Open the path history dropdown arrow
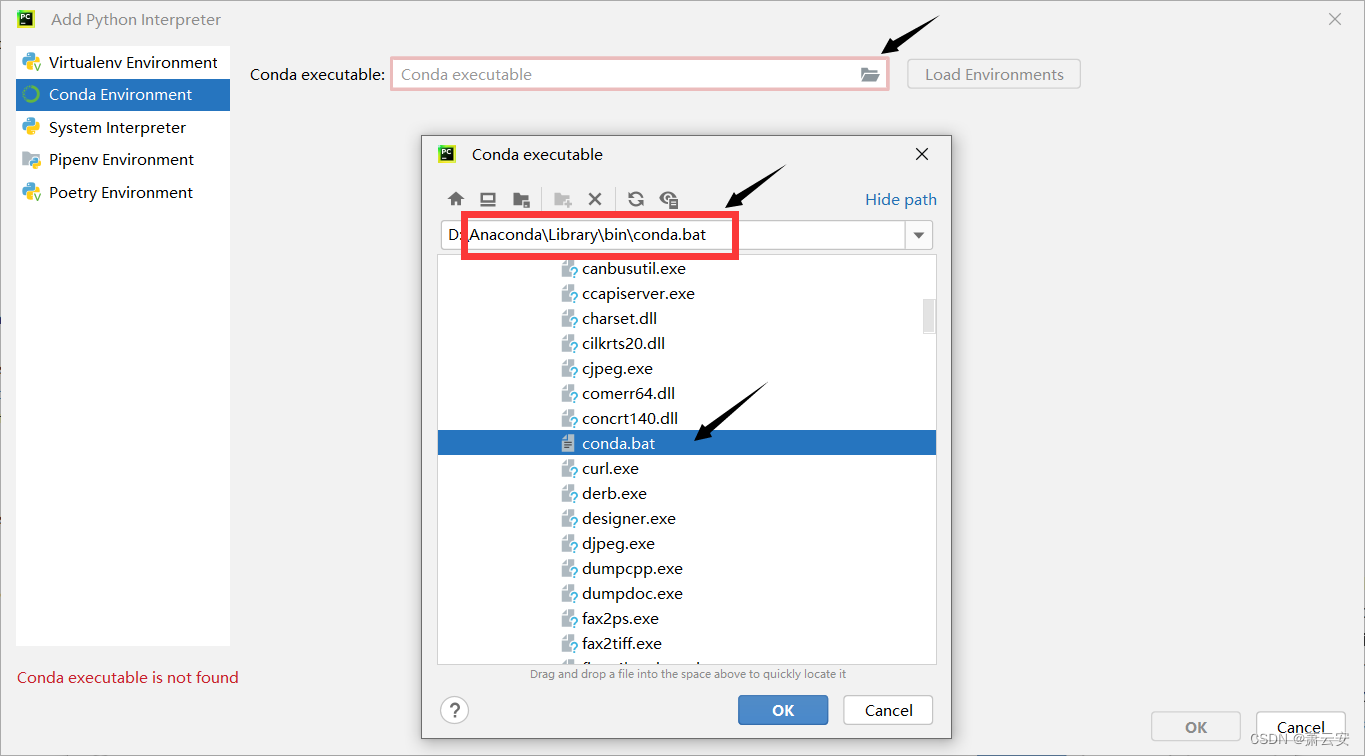This screenshot has height=756, width=1365. tap(919, 235)
